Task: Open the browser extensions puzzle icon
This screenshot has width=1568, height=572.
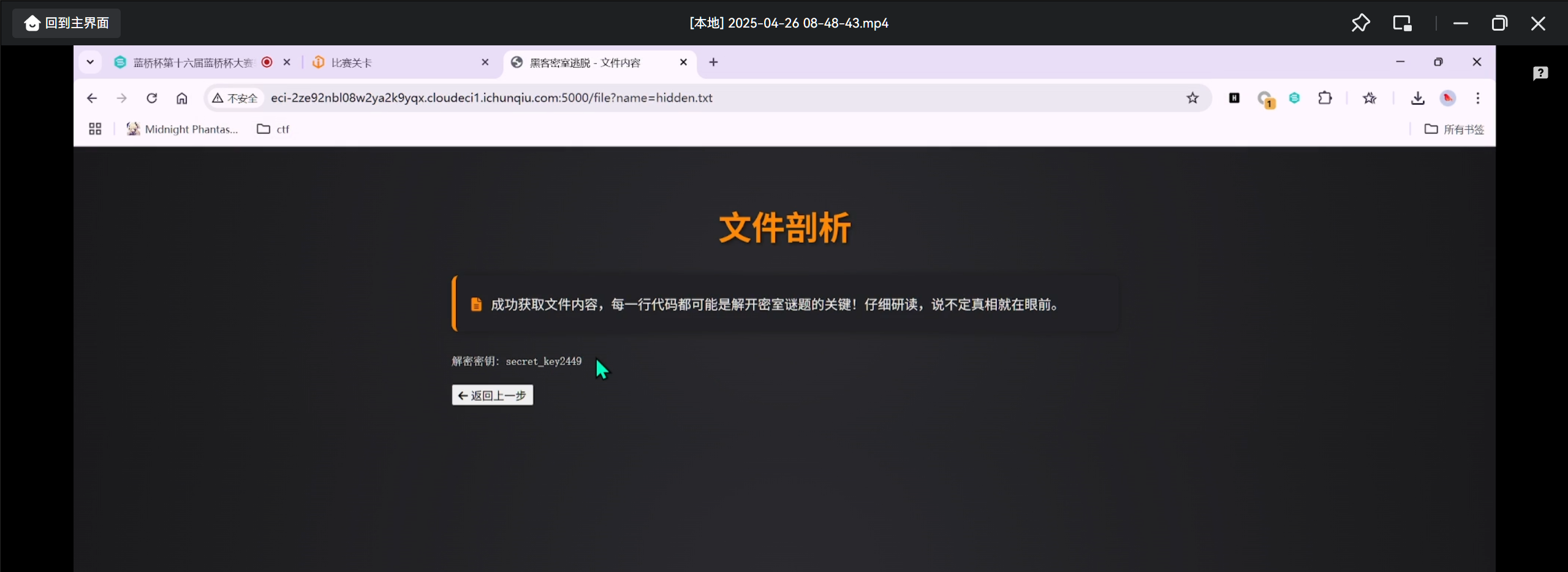Action: (1325, 98)
